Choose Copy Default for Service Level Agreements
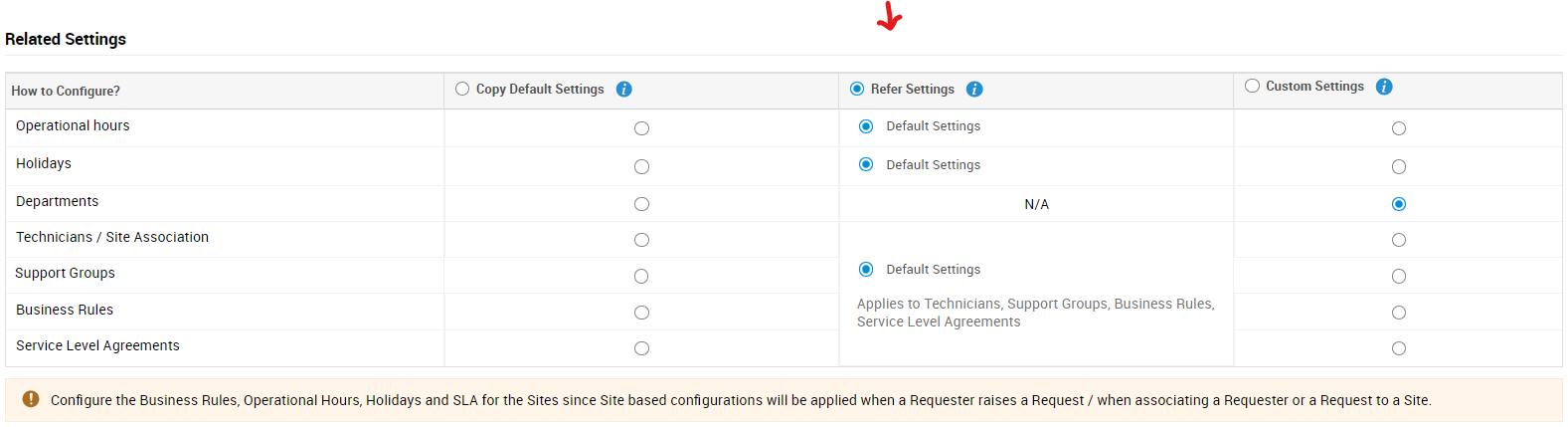The height and width of the screenshot is (427, 1568). tap(641, 348)
